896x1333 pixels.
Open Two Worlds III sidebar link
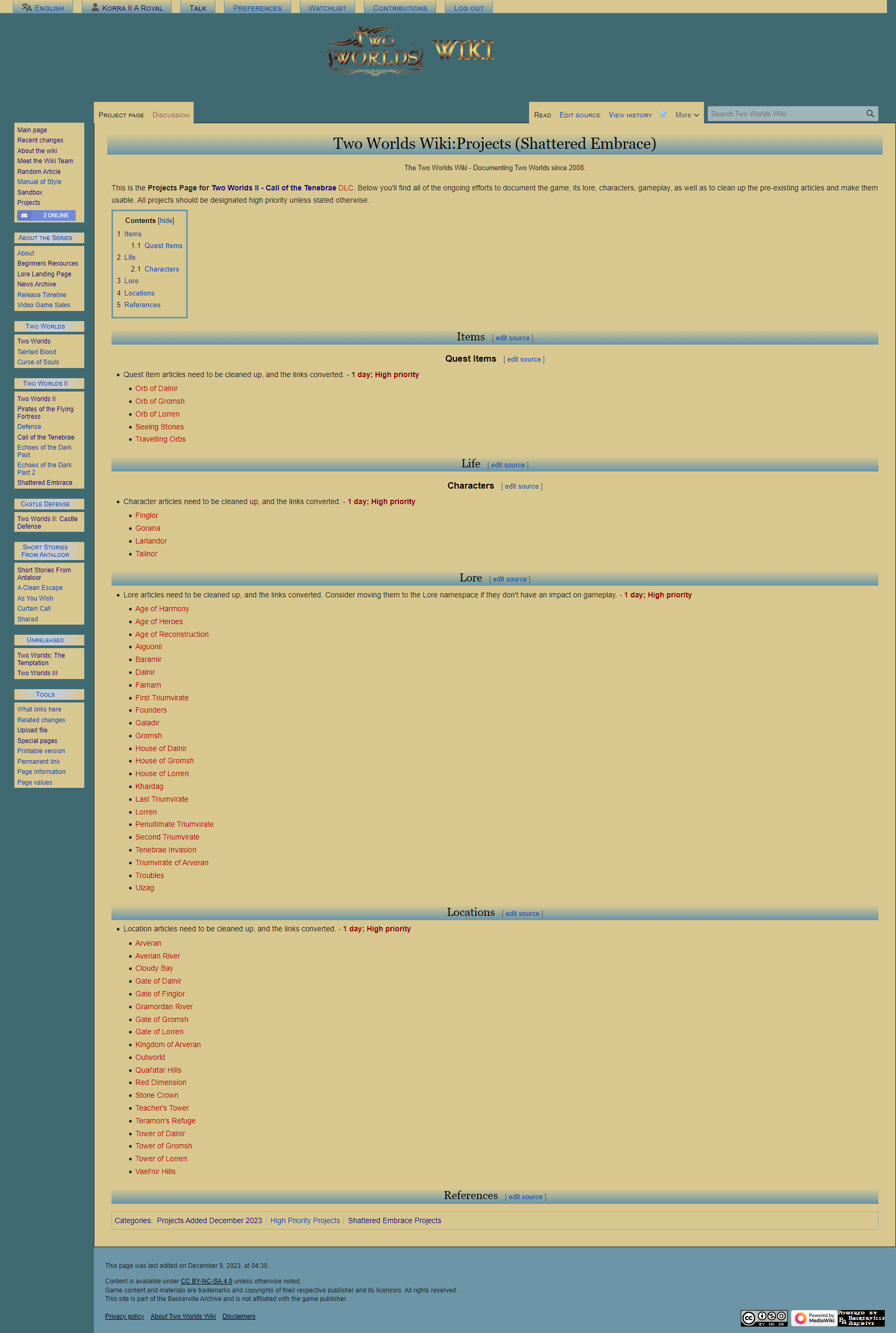pyautogui.click(x=37, y=673)
